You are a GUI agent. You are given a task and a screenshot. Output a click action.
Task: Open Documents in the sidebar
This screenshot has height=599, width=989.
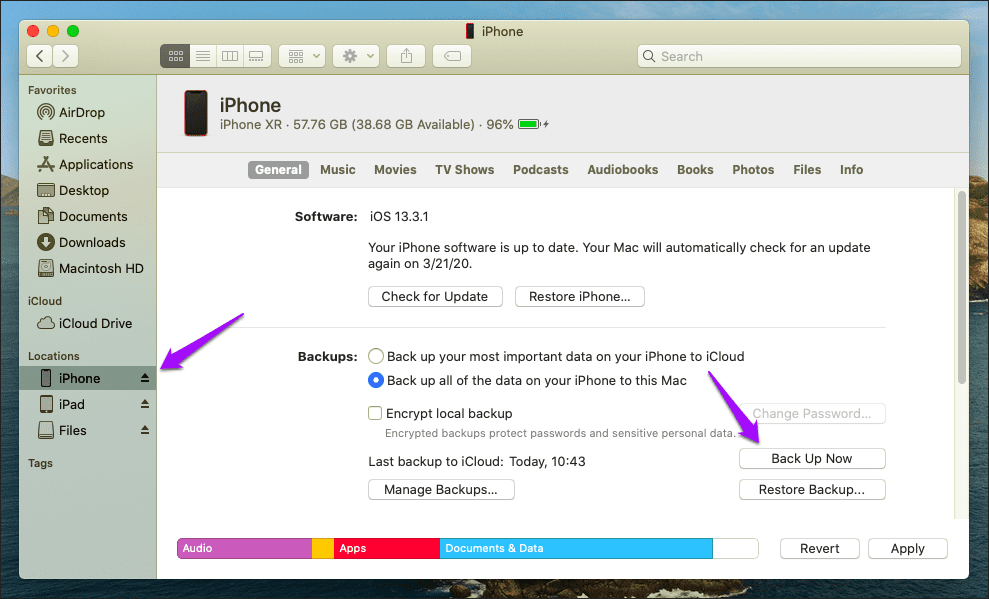point(88,216)
